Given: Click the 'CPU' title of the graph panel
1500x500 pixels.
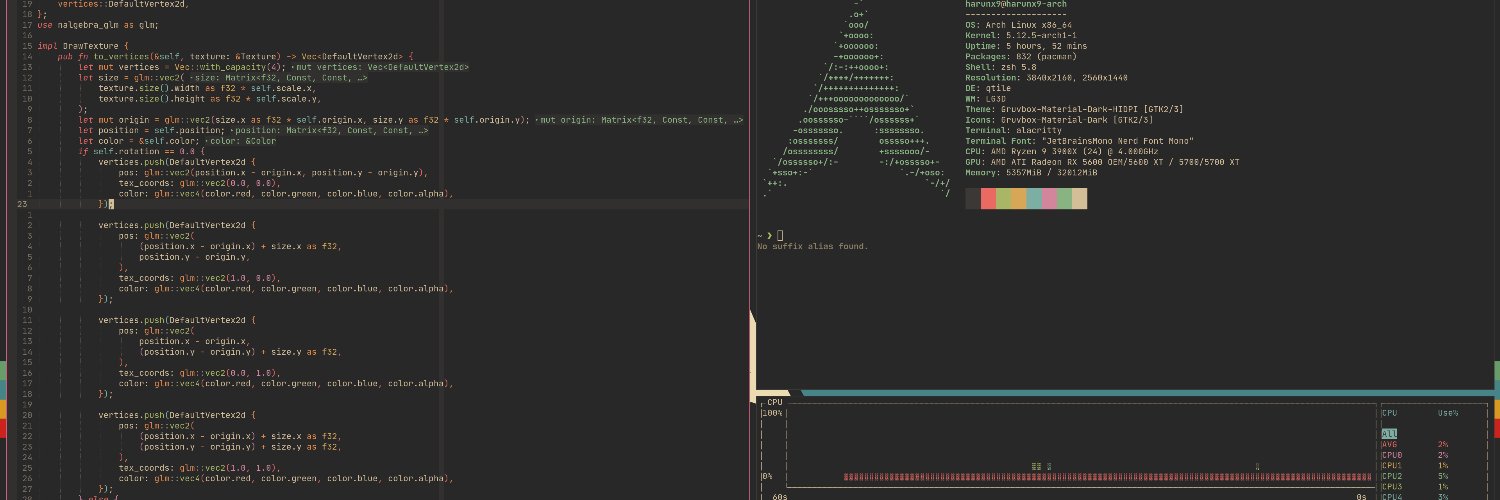Looking at the screenshot, I should [x=775, y=402].
